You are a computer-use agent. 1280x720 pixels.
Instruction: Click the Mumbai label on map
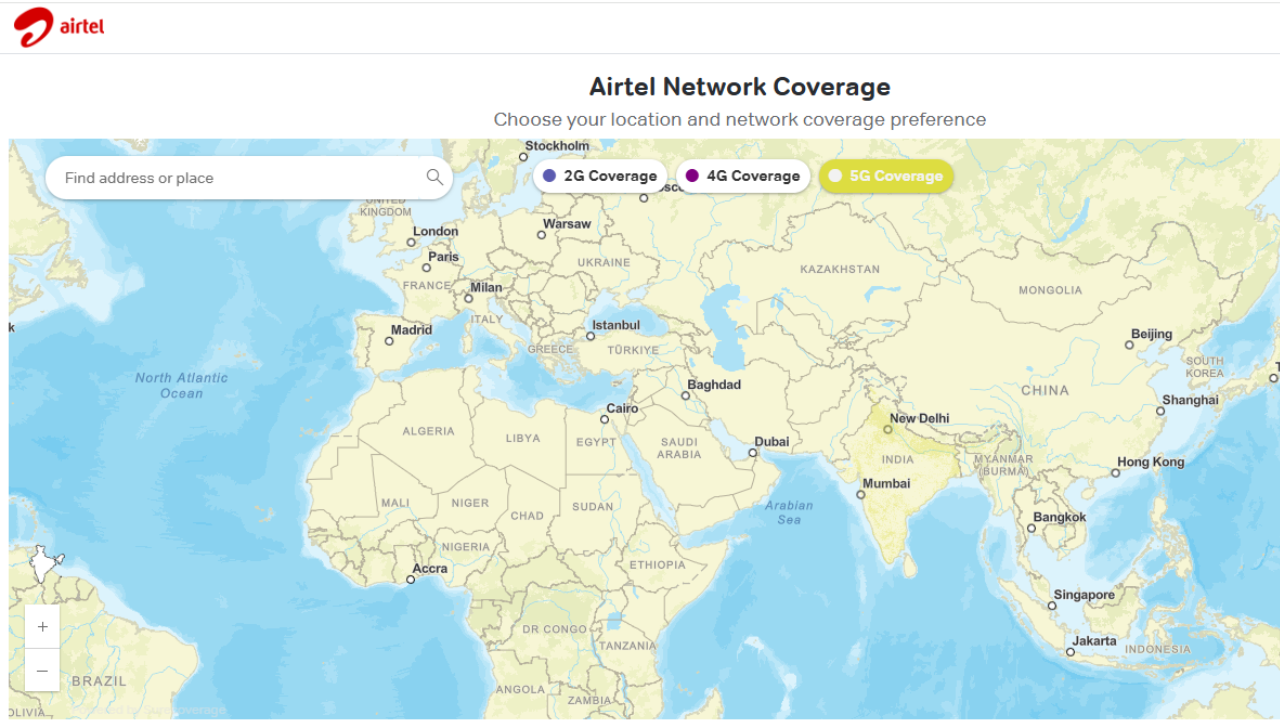click(886, 483)
